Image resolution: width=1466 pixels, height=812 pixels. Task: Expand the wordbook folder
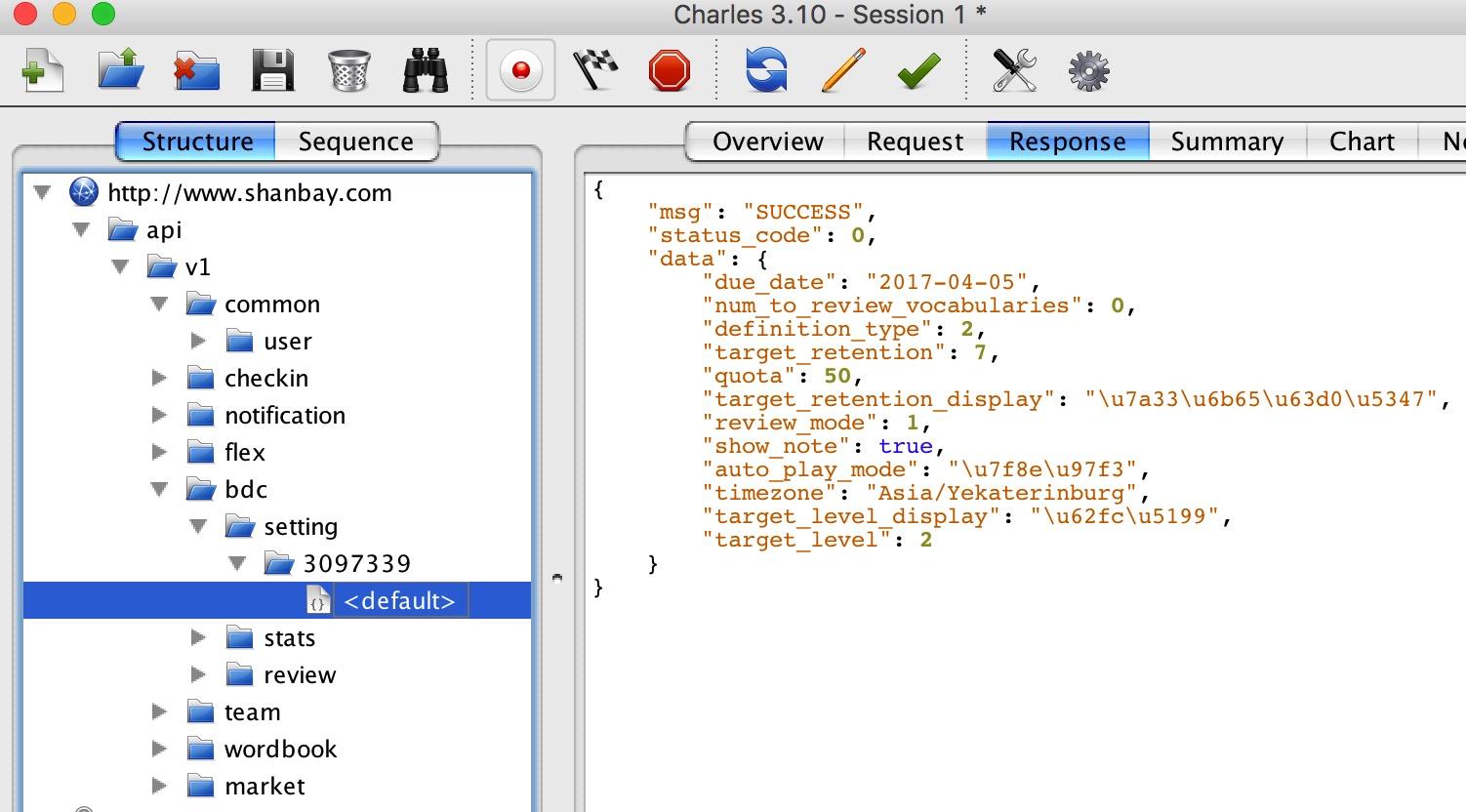pyautogui.click(x=159, y=749)
